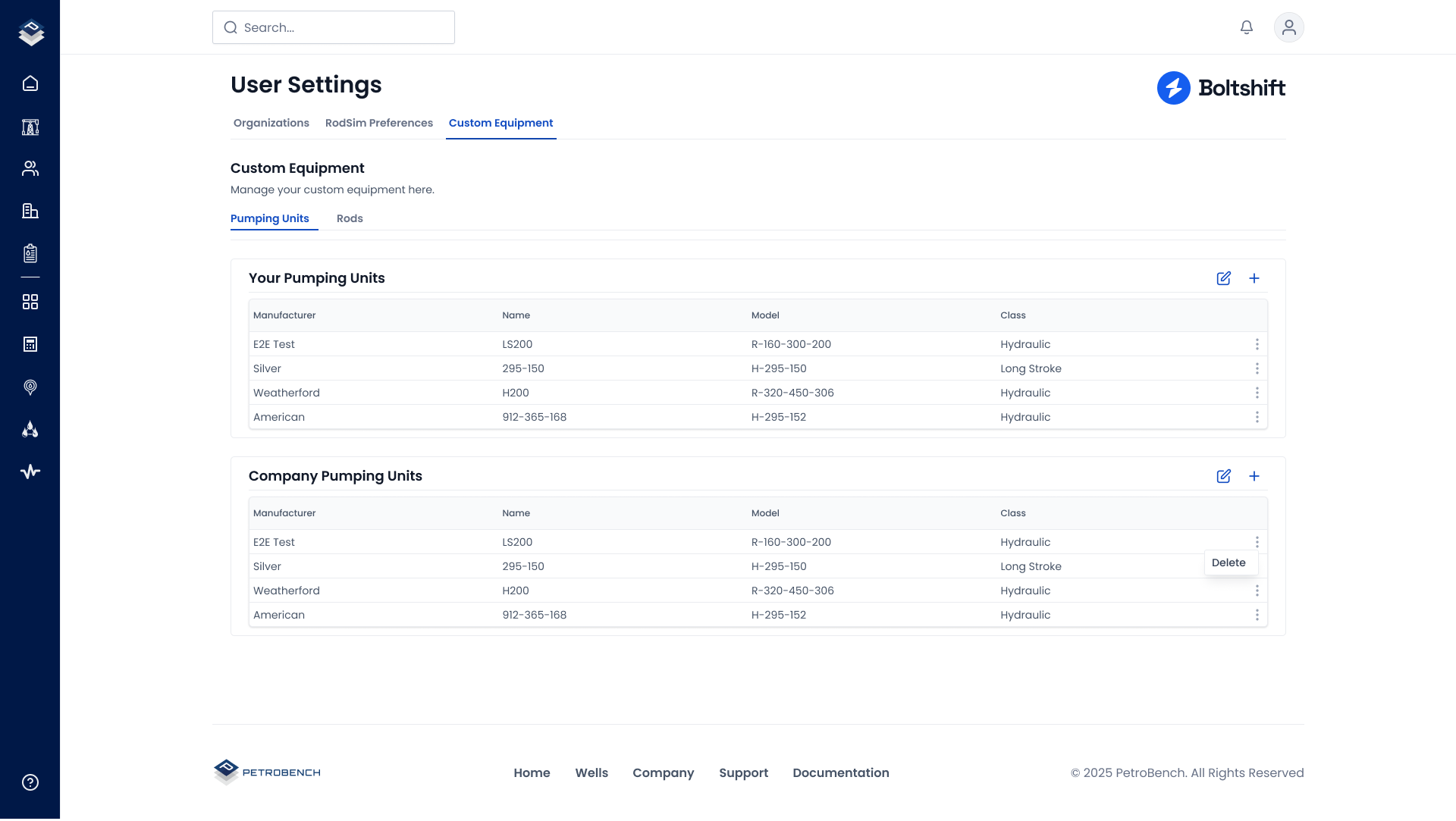This screenshot has height=821, width=1456.
Task: Open the help question mark icon
Action: pos(30,782)
